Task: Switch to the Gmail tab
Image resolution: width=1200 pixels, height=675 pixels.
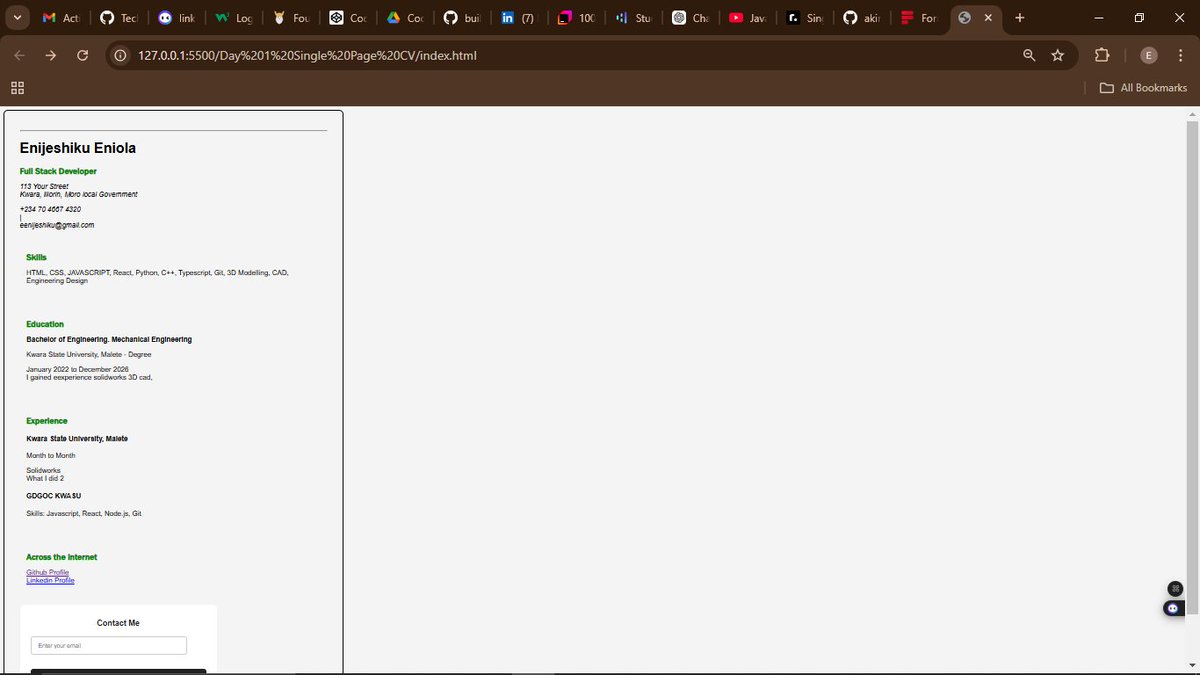Action: [61, 18]
